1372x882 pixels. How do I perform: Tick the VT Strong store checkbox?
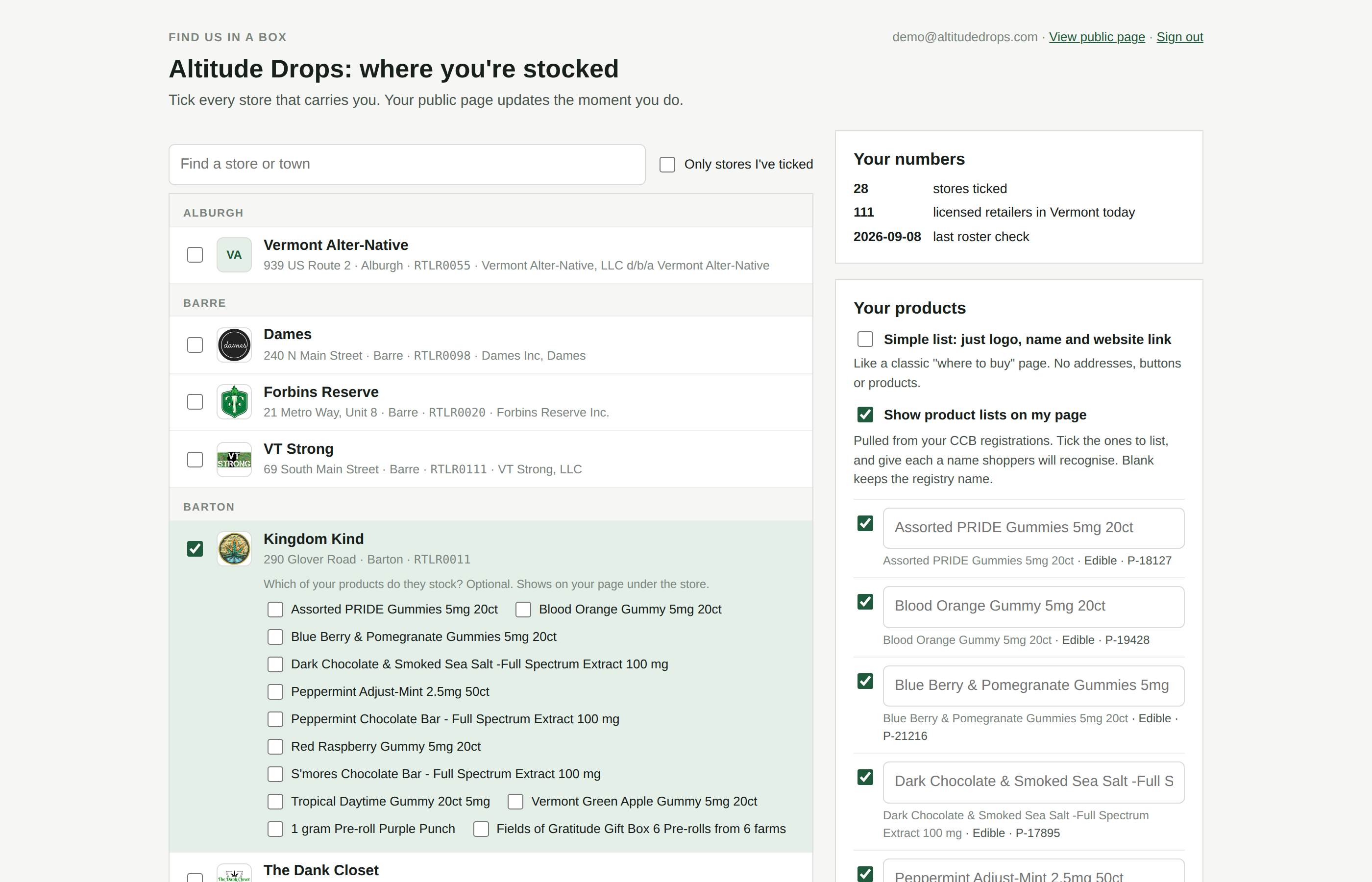coord(195,459)
